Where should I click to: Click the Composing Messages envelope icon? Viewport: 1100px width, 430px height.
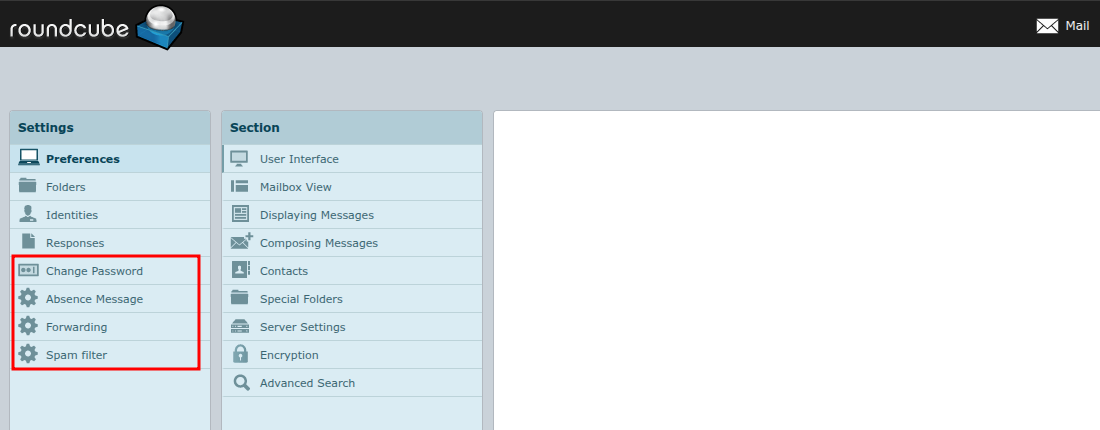(241, 242)
